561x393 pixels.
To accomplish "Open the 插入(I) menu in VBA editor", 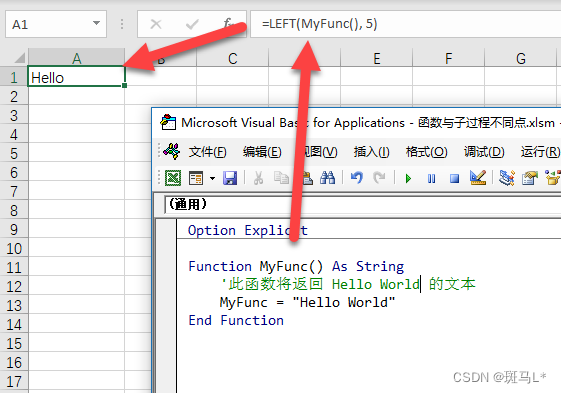I will (371, 151).
